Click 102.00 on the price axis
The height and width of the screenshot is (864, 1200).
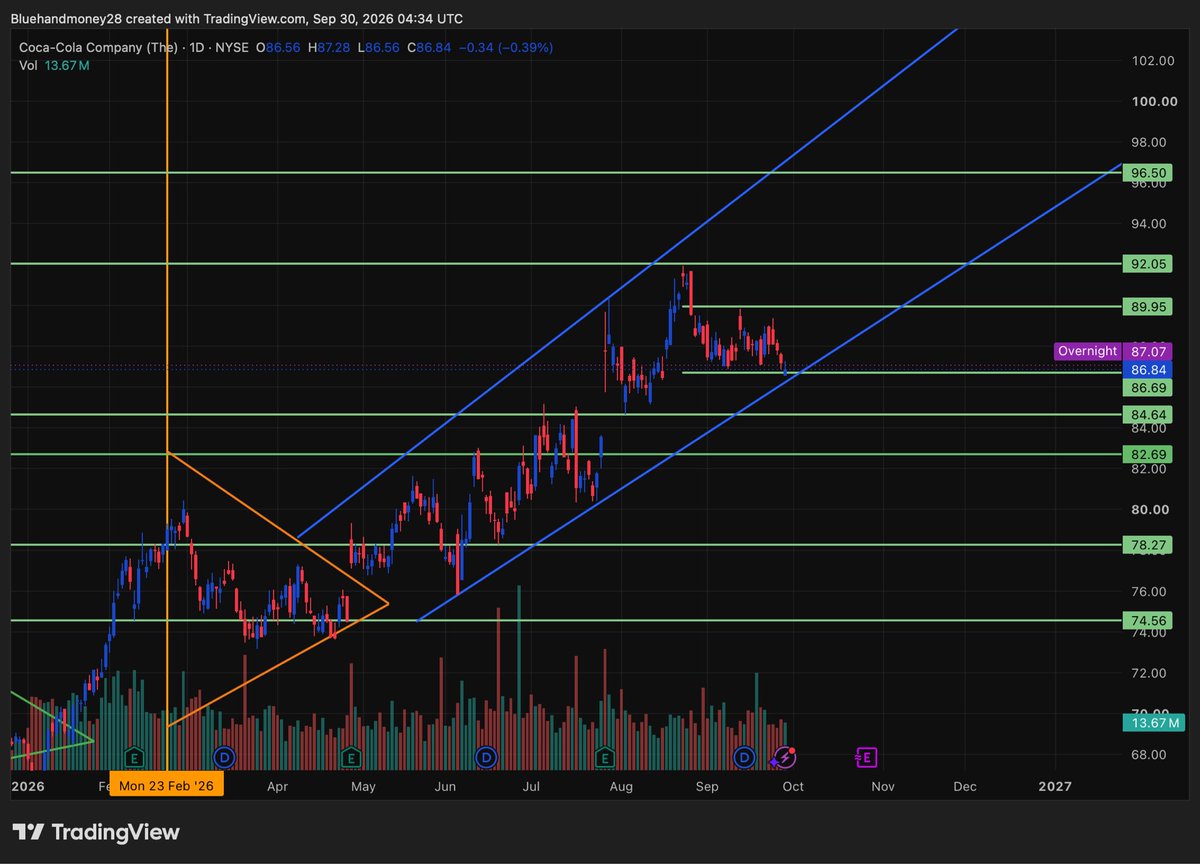point(1152,60)
